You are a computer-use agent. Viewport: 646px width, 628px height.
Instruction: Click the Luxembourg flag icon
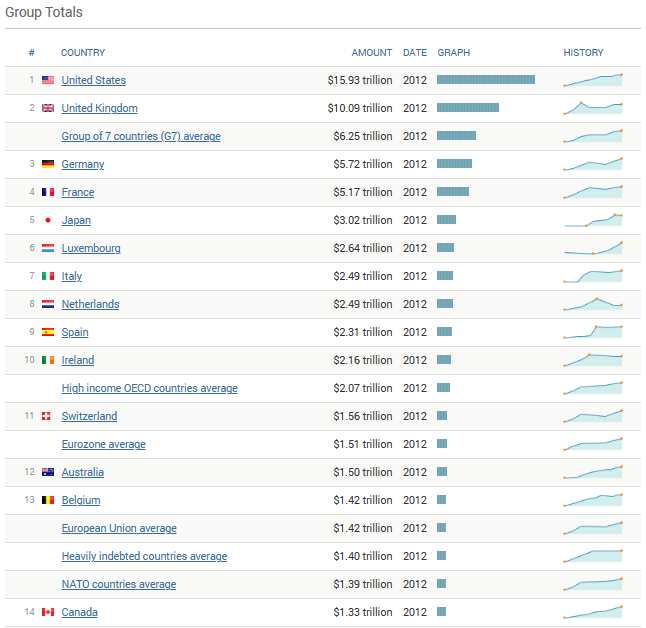pos(48,248)
